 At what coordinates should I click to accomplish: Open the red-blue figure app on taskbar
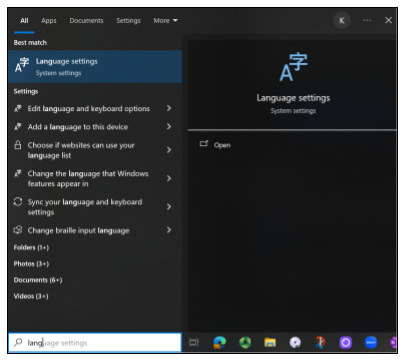pos(320,342)
